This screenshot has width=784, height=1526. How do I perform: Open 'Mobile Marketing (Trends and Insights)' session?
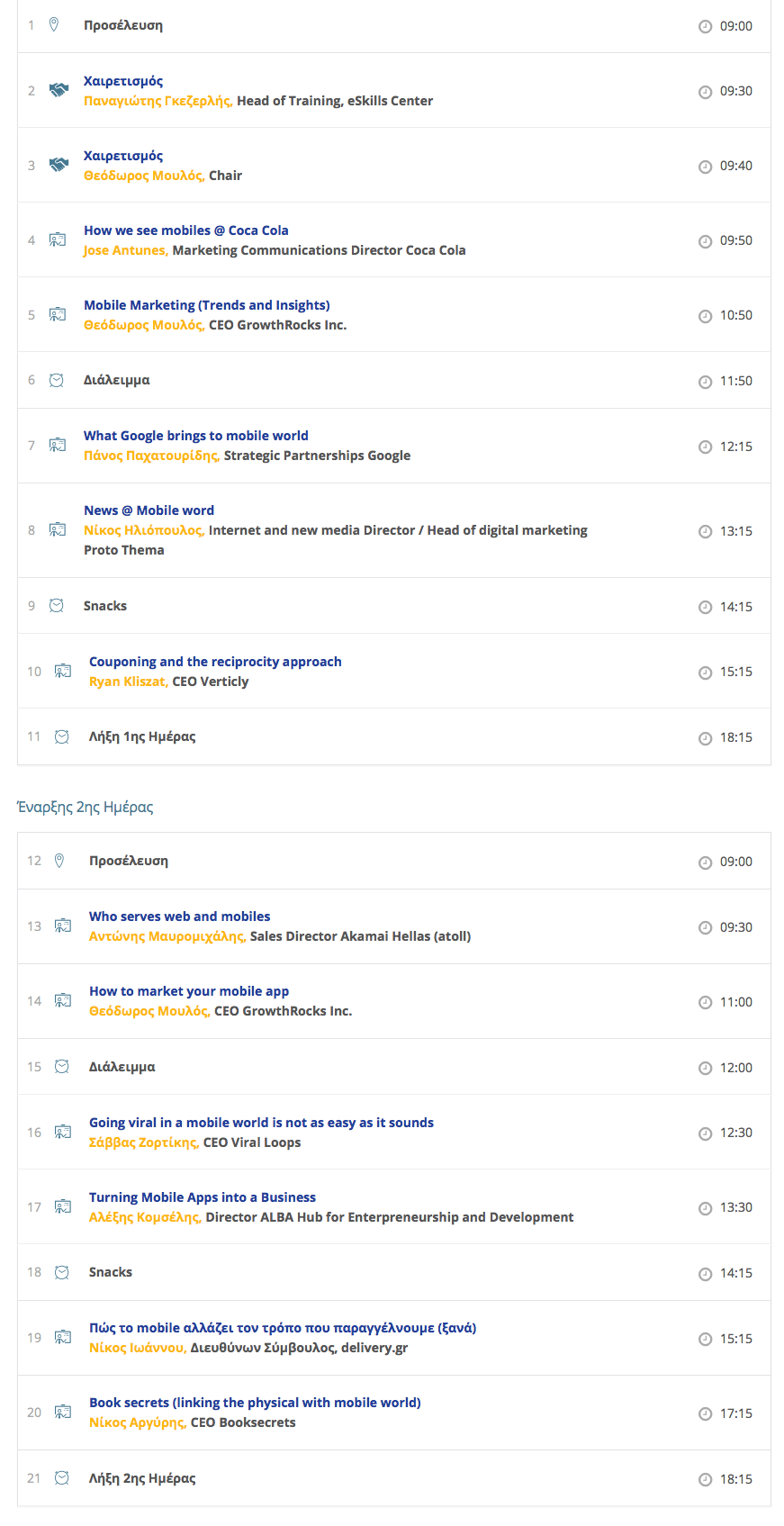tap(206, 305)
